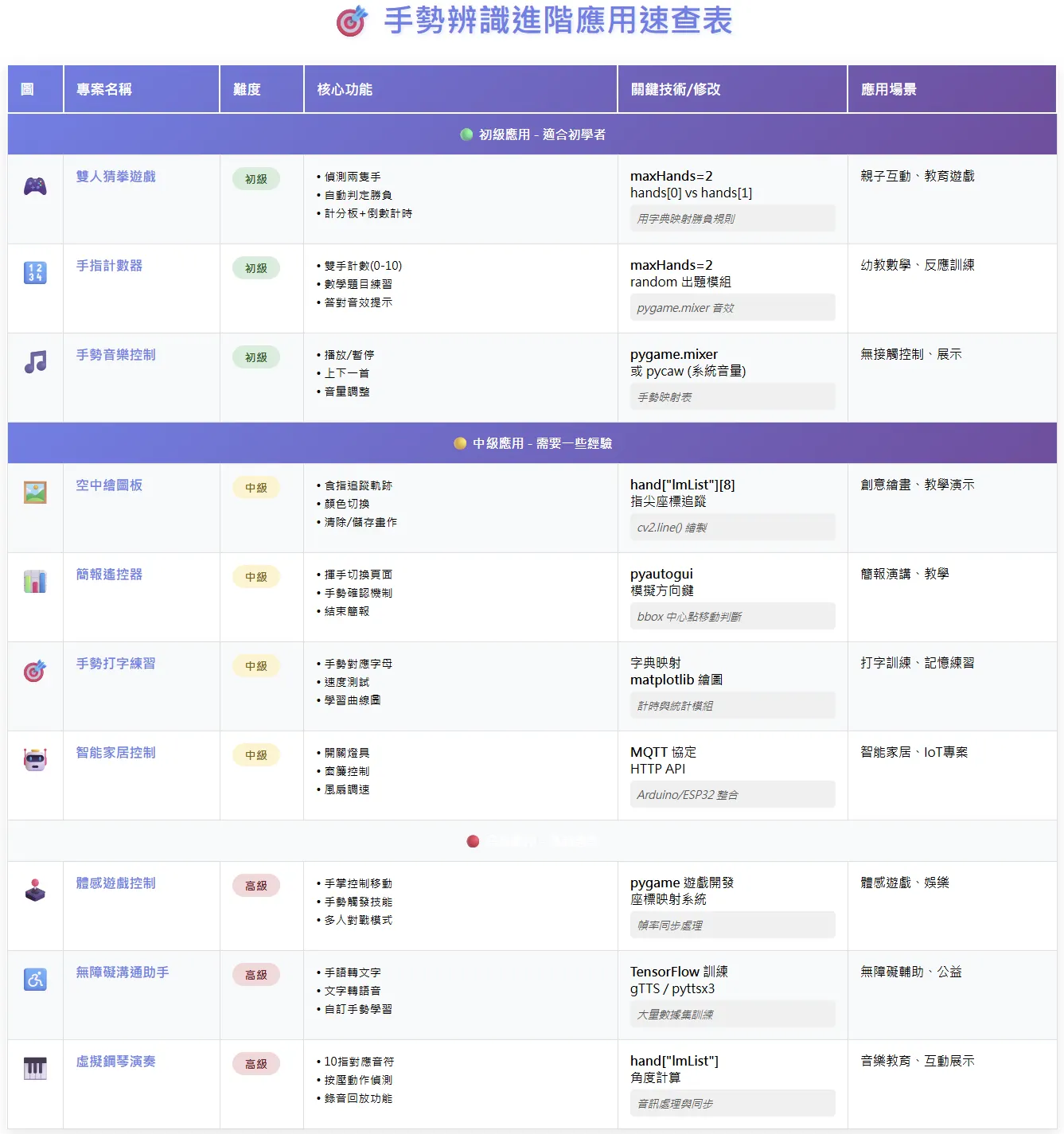
Task: Open the 雙人猜拳遊戲 project name link
Action: (x=115, y=177)
